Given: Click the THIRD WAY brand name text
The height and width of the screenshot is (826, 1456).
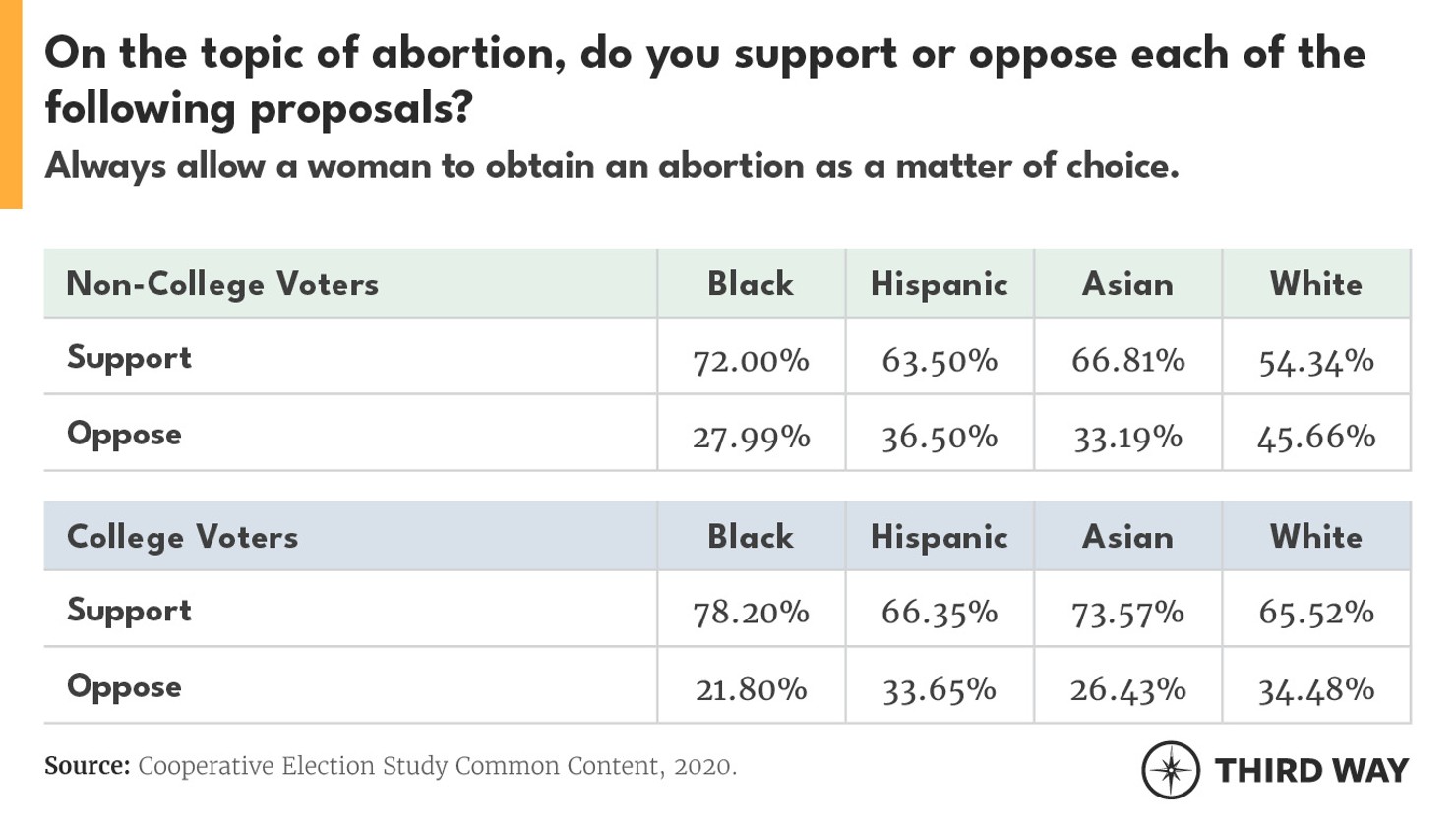Looking at the screenshot, I should click(1311, 771).
